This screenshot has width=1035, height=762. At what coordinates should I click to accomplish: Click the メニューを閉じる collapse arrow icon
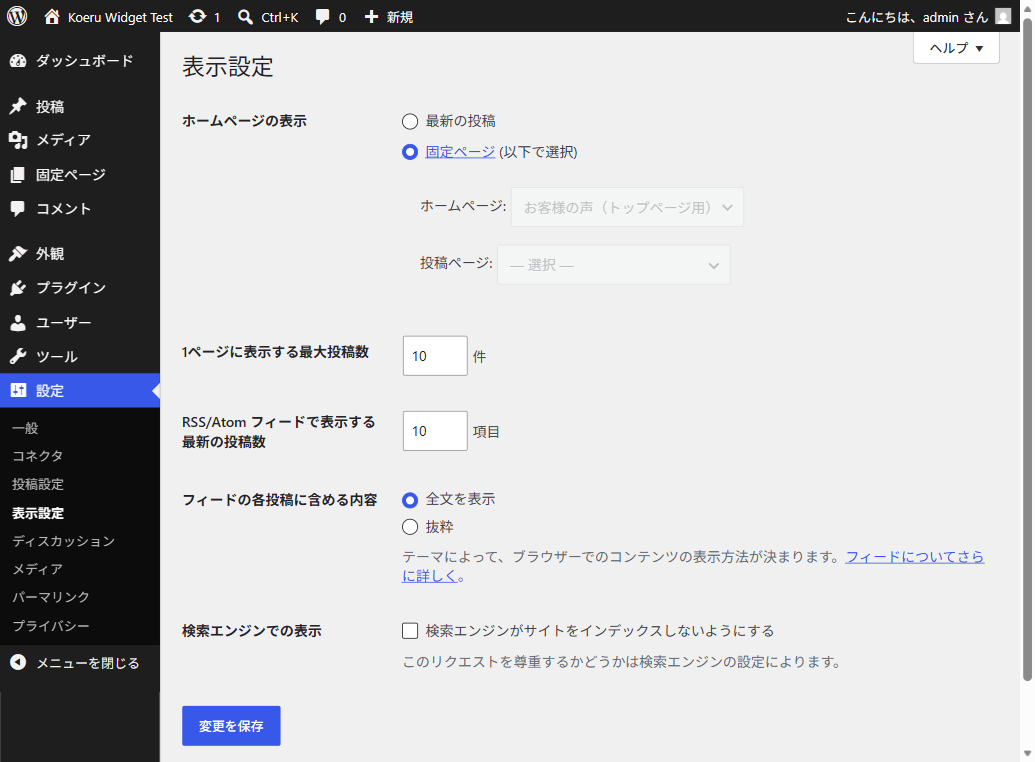point(18,662)
